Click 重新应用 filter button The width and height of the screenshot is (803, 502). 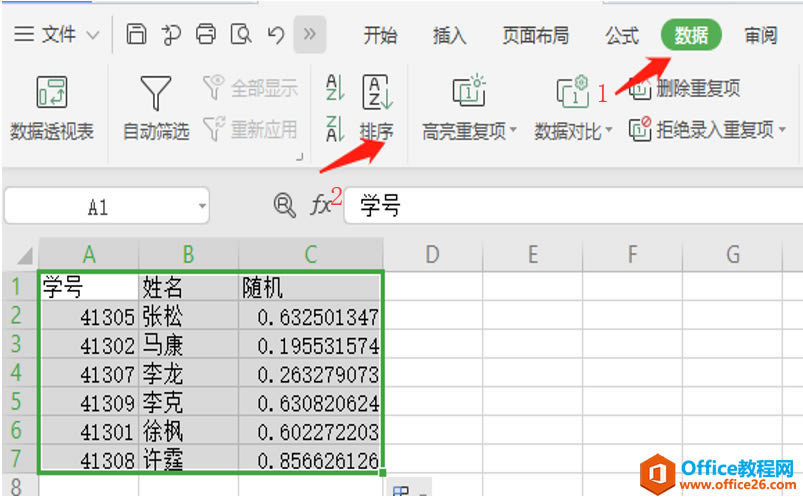250,129
